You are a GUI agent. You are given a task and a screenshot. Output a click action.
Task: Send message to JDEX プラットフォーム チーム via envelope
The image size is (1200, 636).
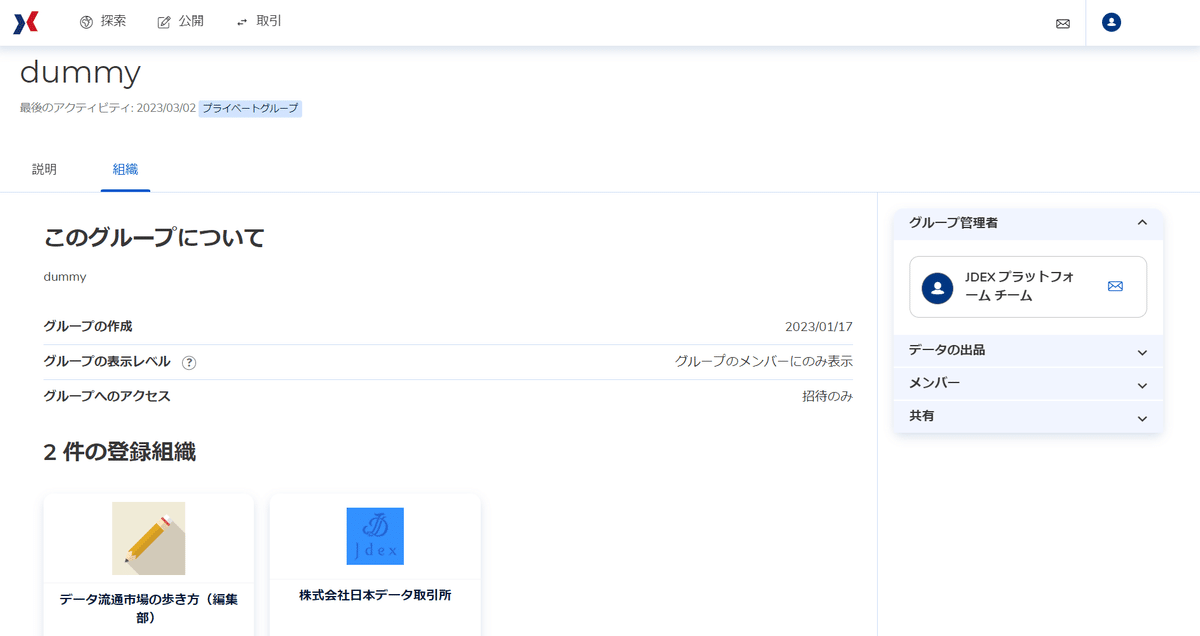(1115, 286)
